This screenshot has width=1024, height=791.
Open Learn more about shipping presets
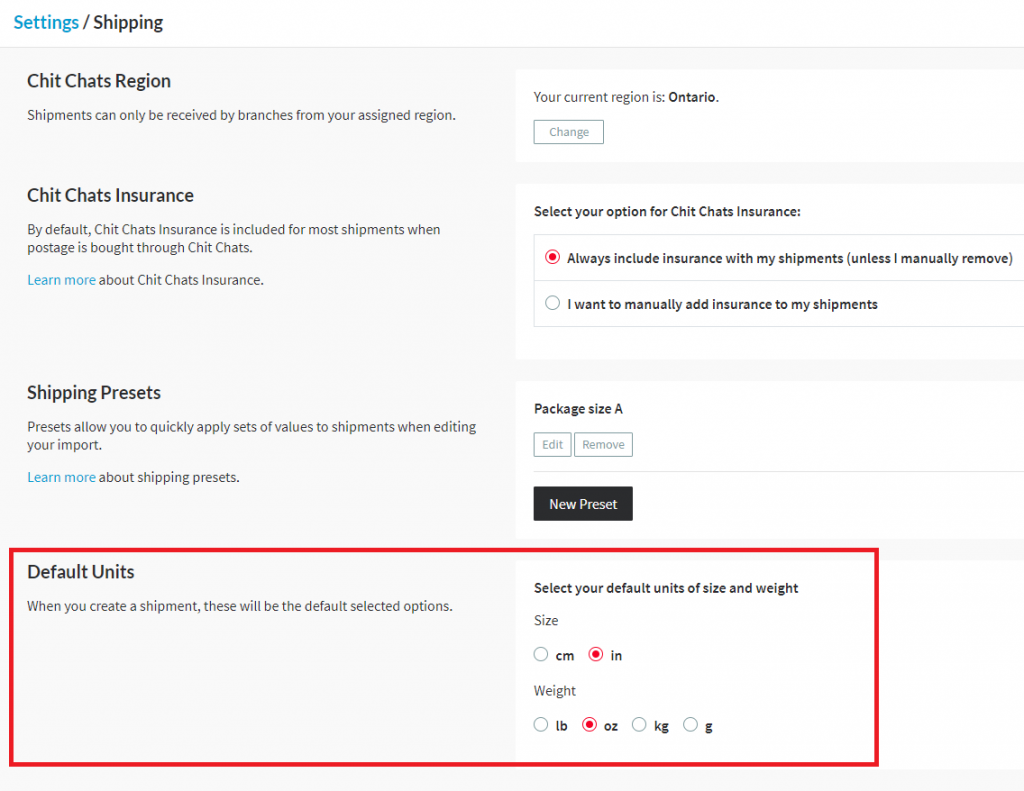pos(61,477)
